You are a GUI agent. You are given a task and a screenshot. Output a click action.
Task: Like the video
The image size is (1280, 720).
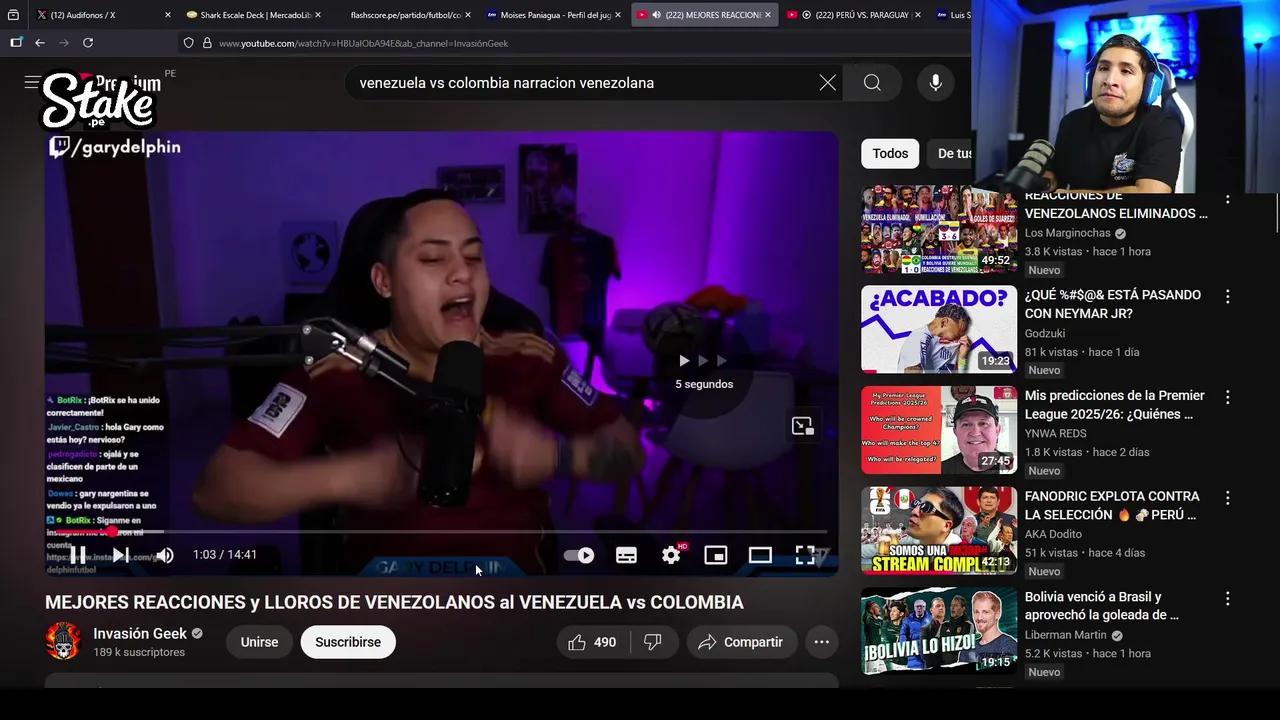[x=592, y=642]
